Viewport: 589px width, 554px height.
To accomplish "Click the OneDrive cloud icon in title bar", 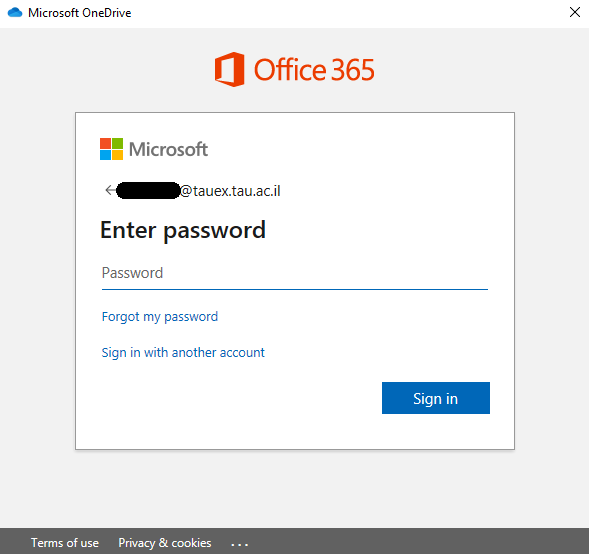I will [15, 12].
